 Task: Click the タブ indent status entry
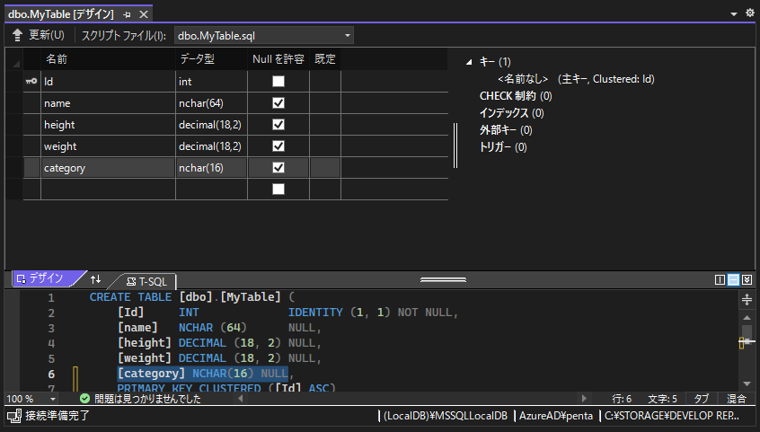point(701,399)
